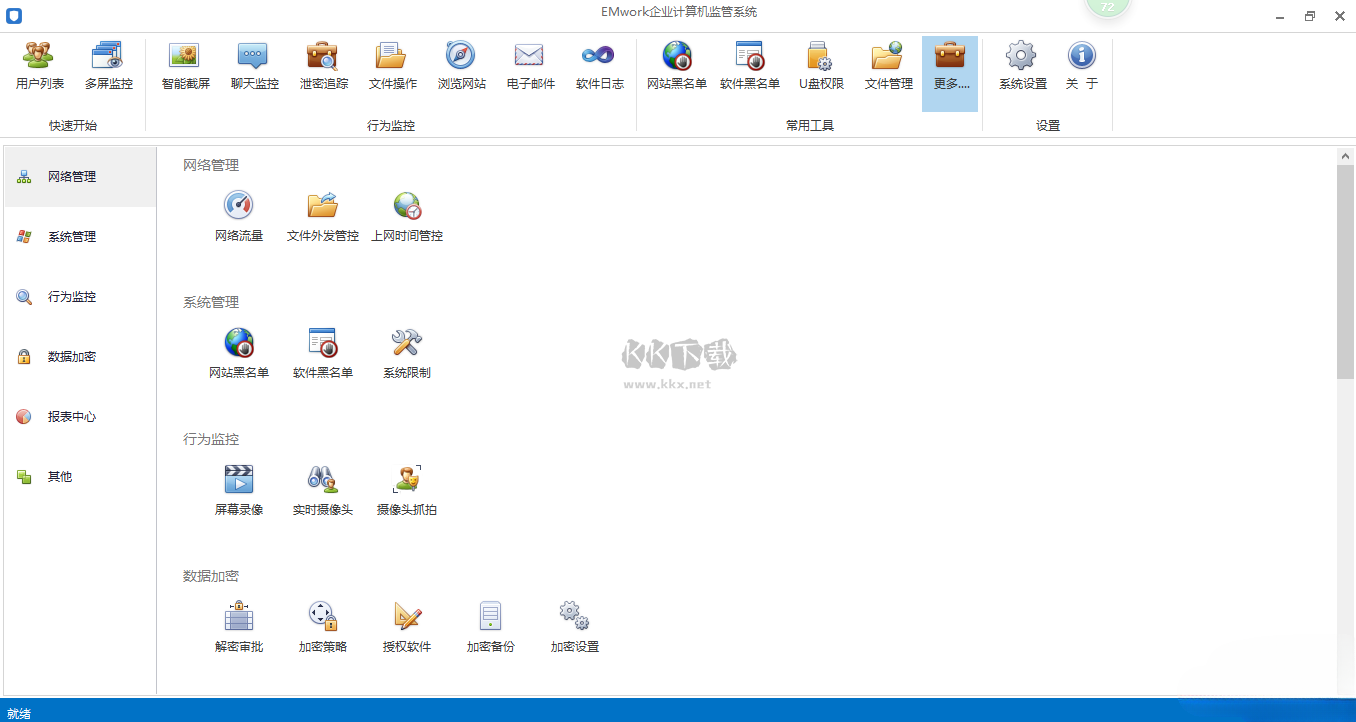
Task: Select the 泄密追踪 toolbar icon
Action: pyautogui.click(x=324, y=67)
